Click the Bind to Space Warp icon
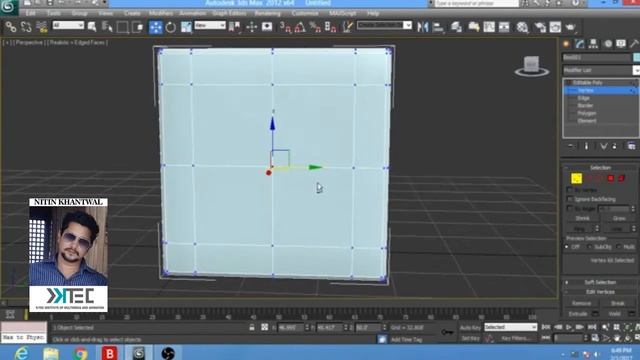The image size is (640, 360). (42, 27)
